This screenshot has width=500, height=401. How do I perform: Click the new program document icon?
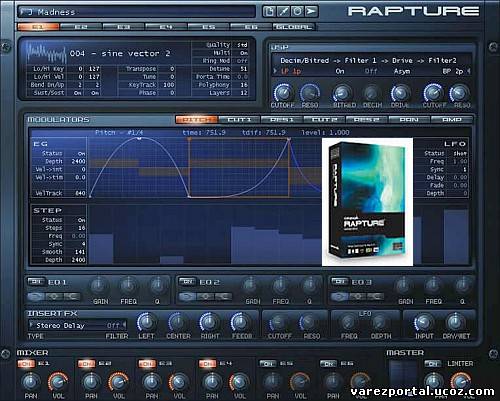click(269, 11)
